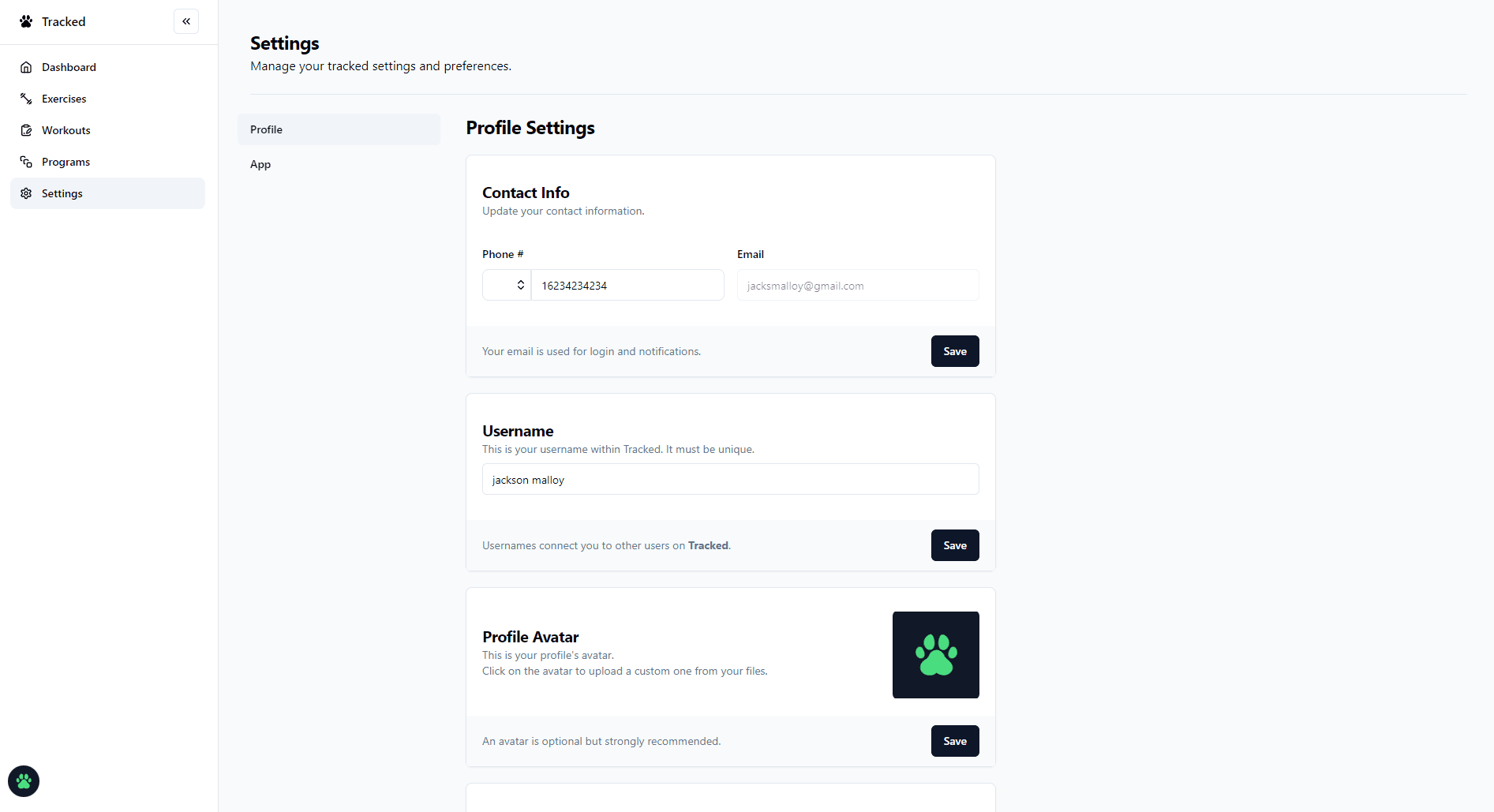Click the Email input field
This screenshot has width=1494, height=812.
[858, 285]
